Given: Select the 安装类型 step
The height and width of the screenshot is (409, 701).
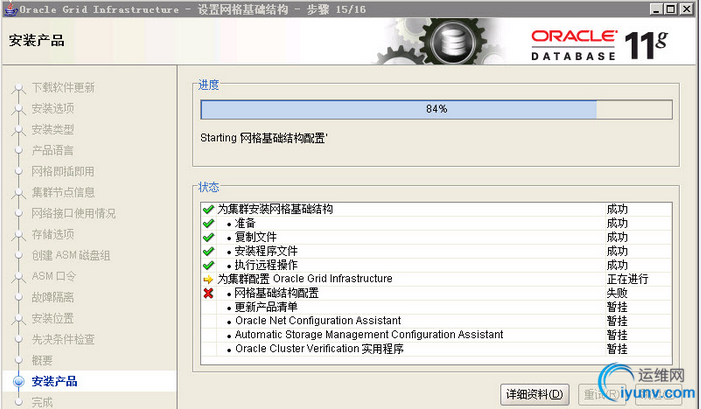Looking at the screenshot, I should tap(53, 130).
